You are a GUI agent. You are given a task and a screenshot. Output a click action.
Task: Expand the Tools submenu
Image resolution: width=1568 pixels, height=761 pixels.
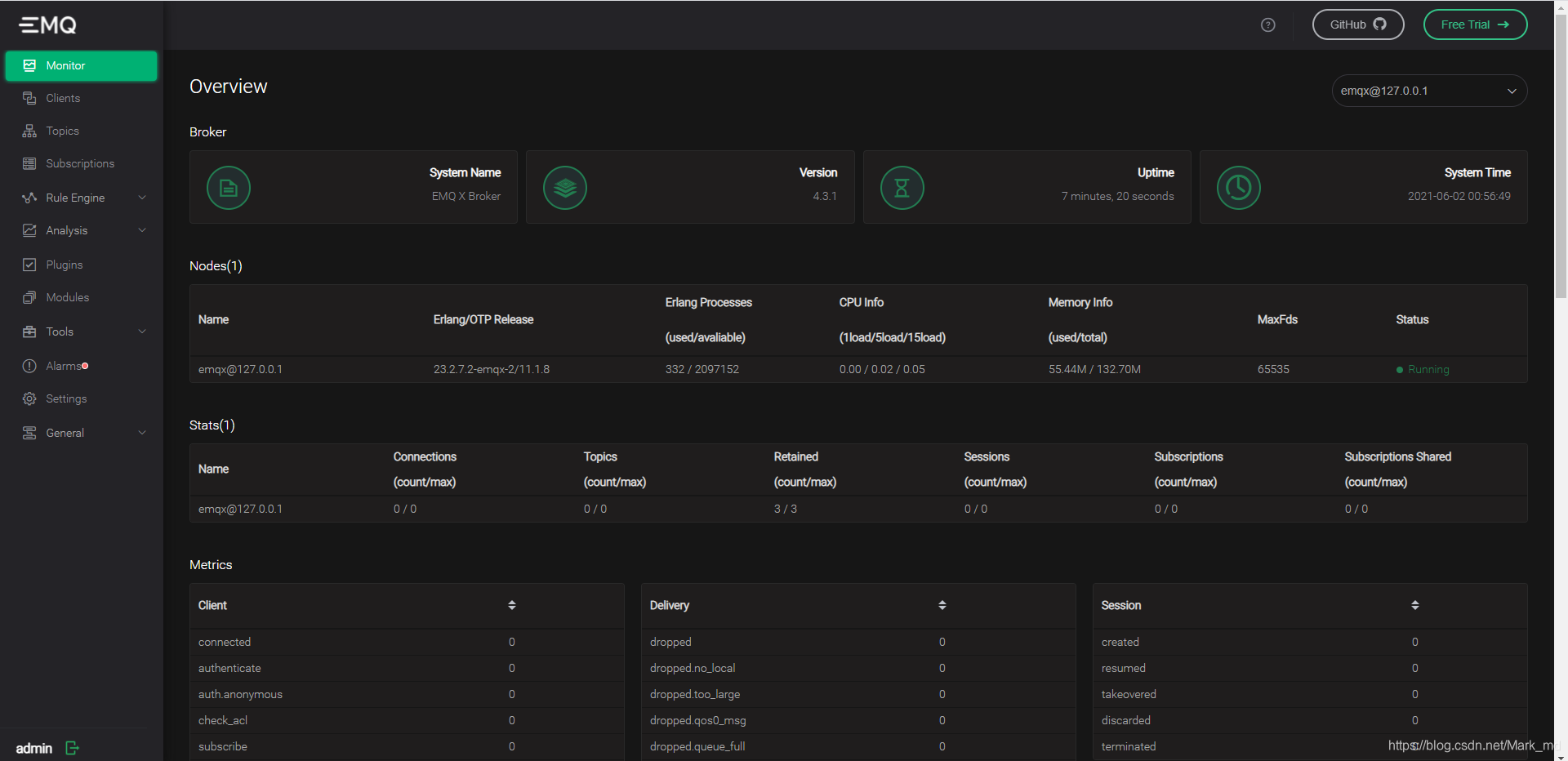tap(80, 332)
